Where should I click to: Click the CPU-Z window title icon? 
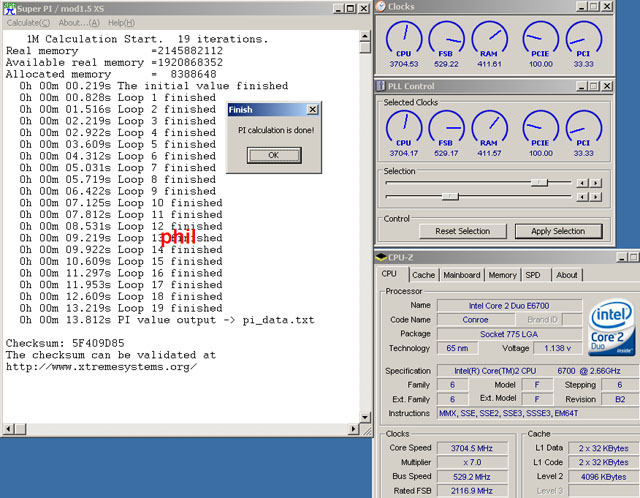pos(381,257)
